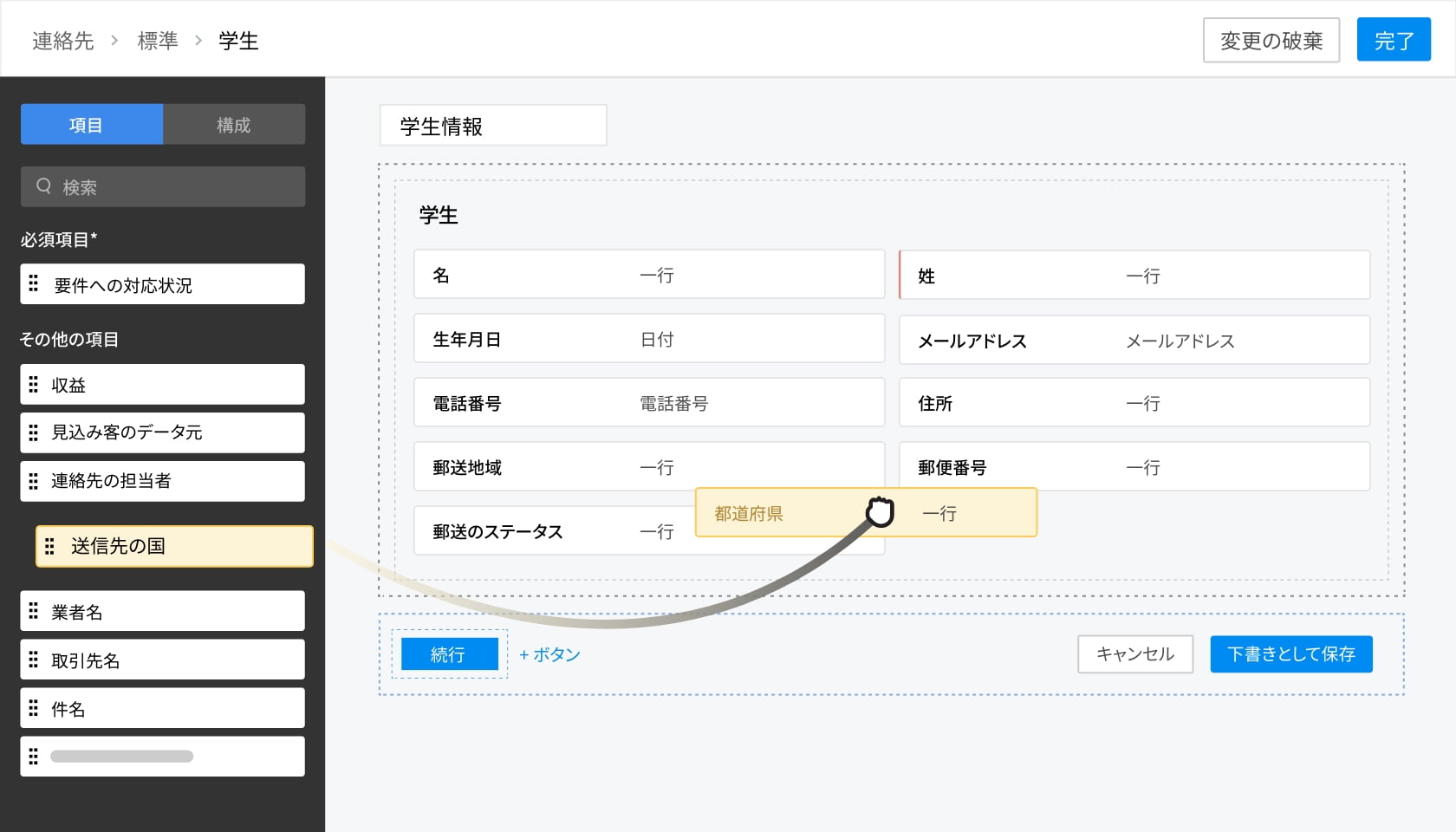The width and height of the screenshot is (1456, 832).
Task: Click drag handle next to 業者名
Action: [x=34, y=611]
